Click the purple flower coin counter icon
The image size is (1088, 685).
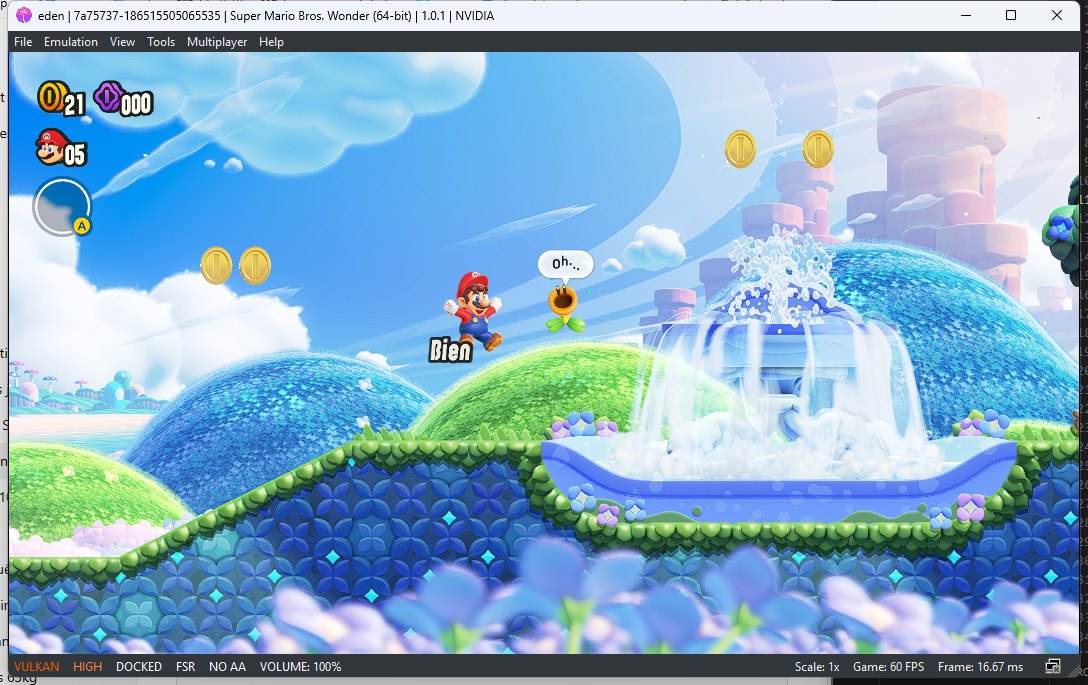pos(108,97)
